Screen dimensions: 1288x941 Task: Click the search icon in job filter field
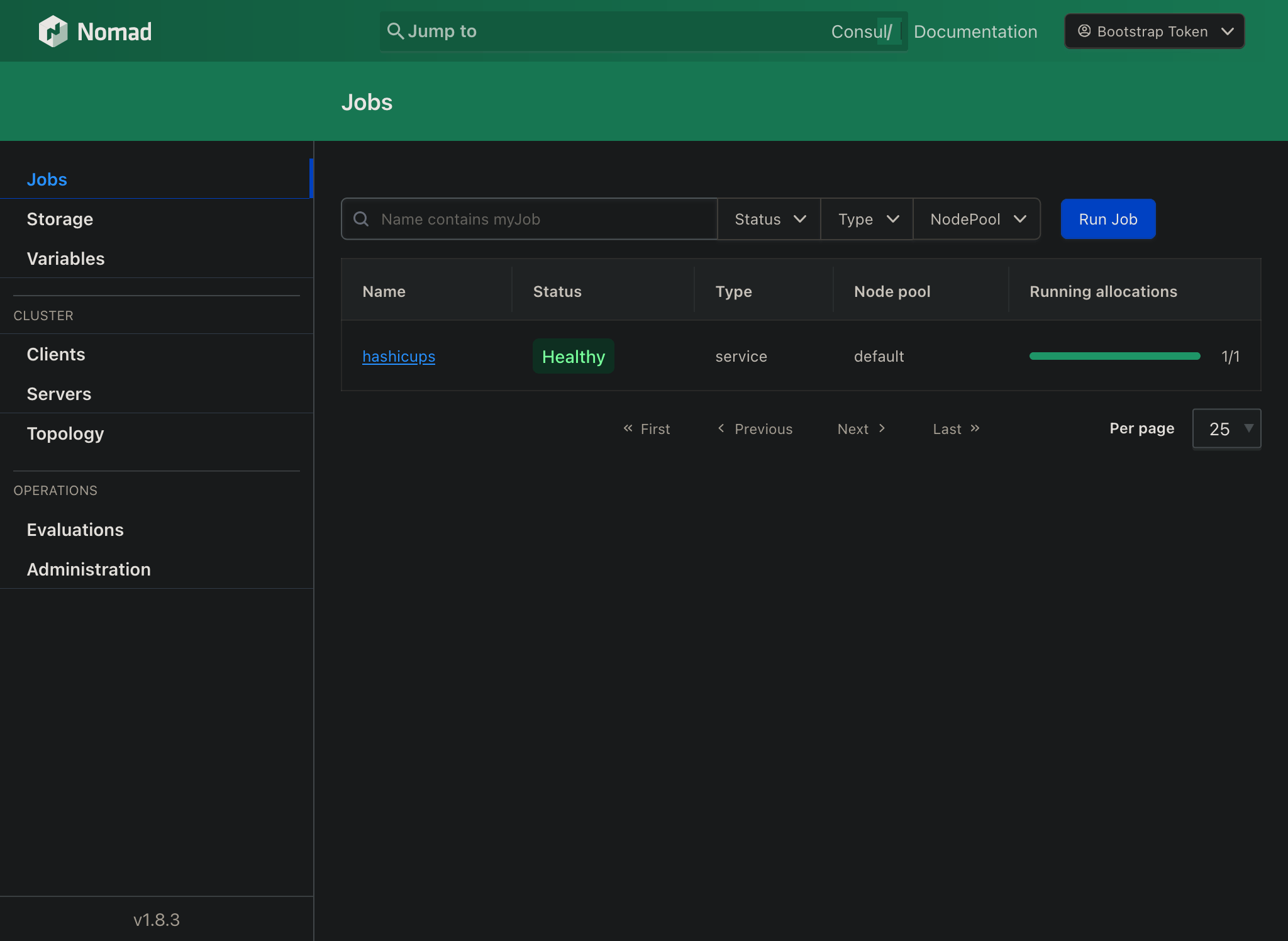(x=361, y=219)
